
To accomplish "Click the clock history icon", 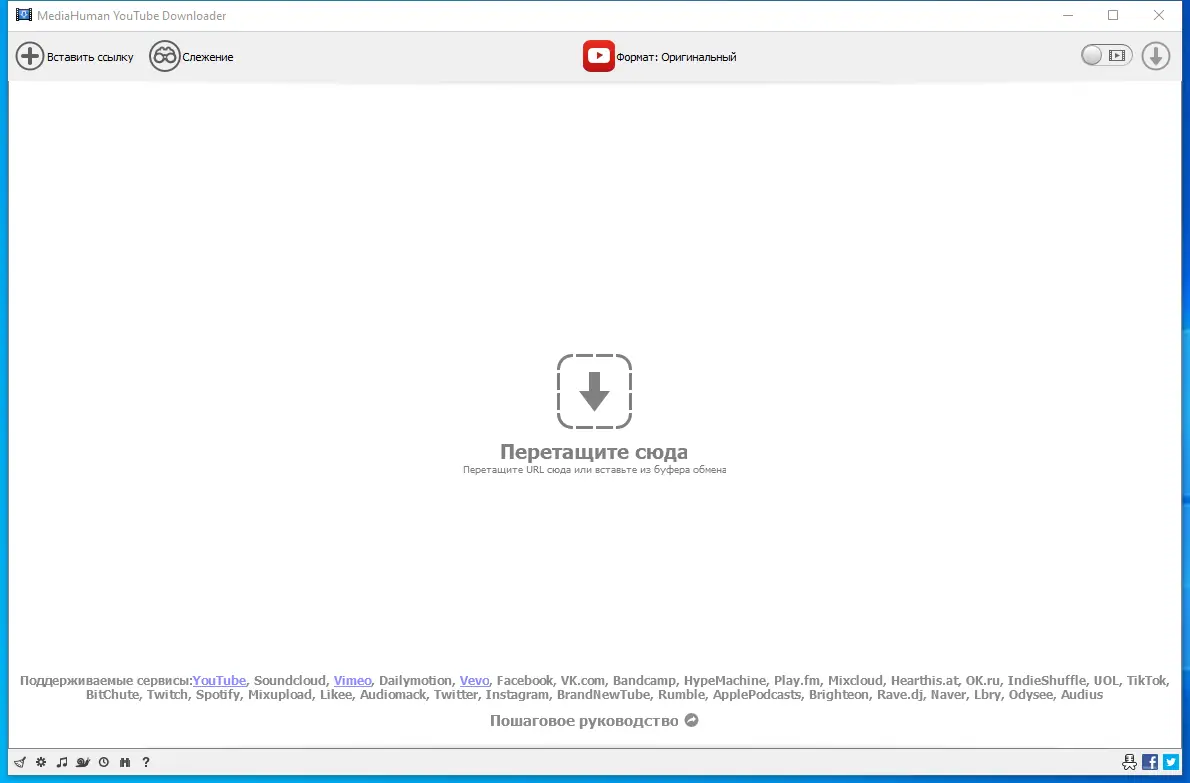I will [104, 763].
